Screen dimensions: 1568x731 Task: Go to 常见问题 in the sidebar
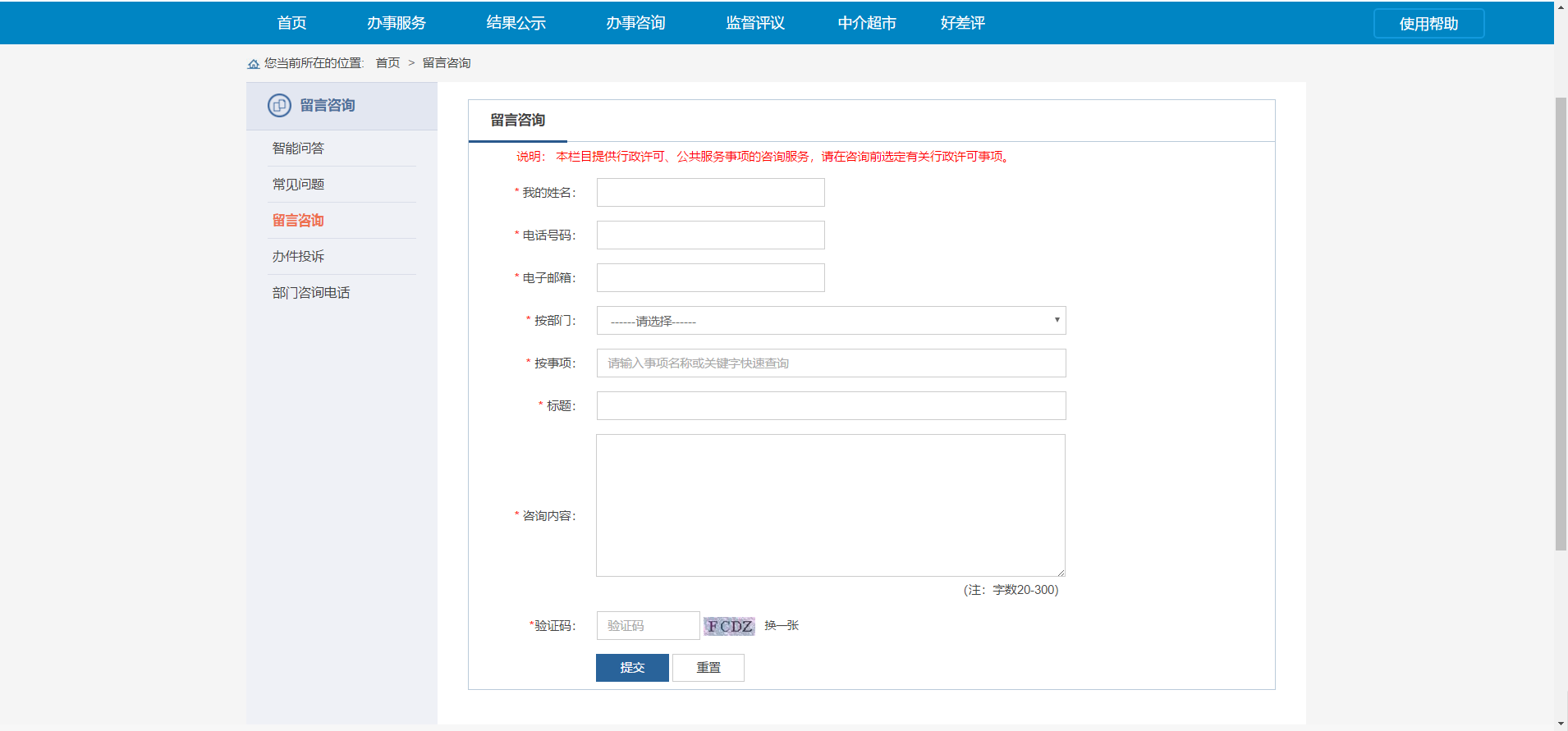[298, 185]
